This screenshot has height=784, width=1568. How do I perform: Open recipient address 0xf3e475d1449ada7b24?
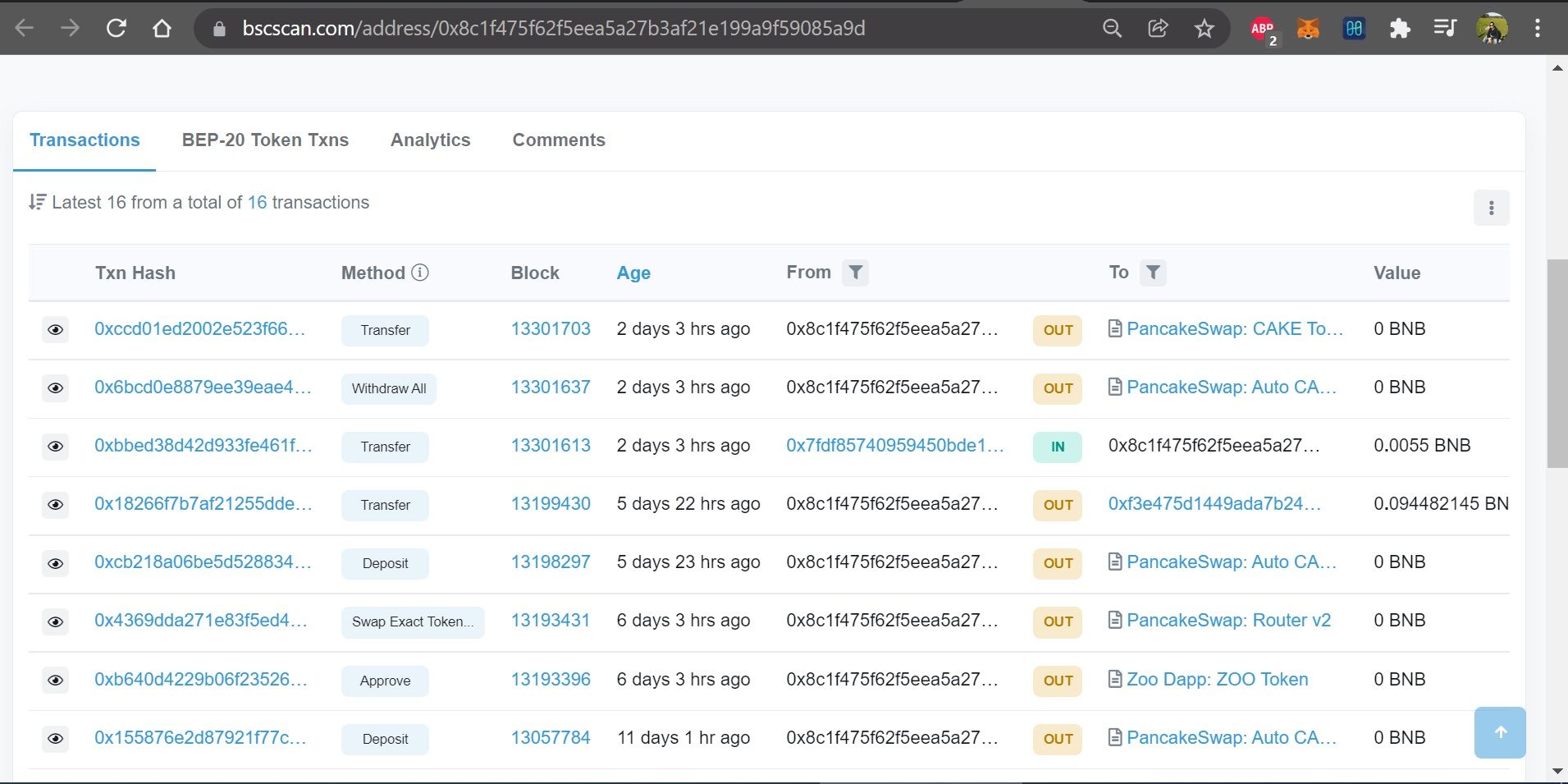pyautogui.click(x=1214, y=504)
